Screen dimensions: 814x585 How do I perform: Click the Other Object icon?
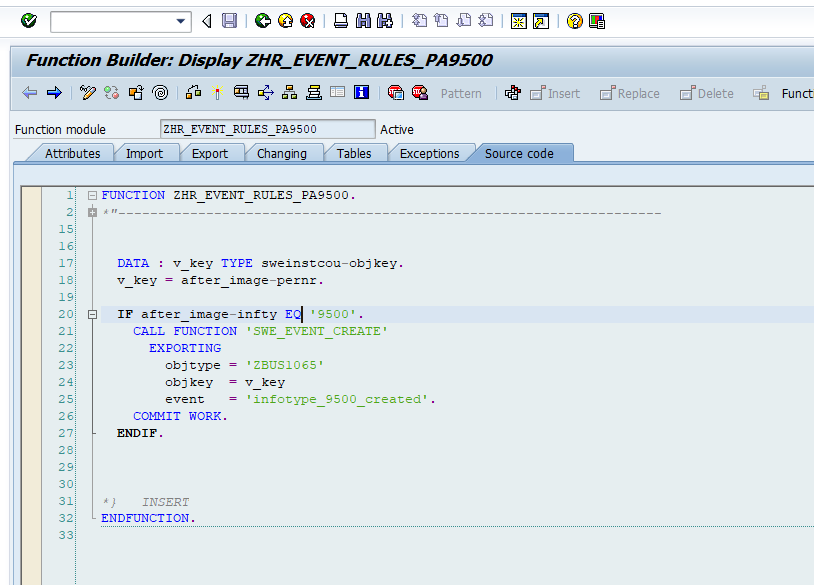pos(136,93)
